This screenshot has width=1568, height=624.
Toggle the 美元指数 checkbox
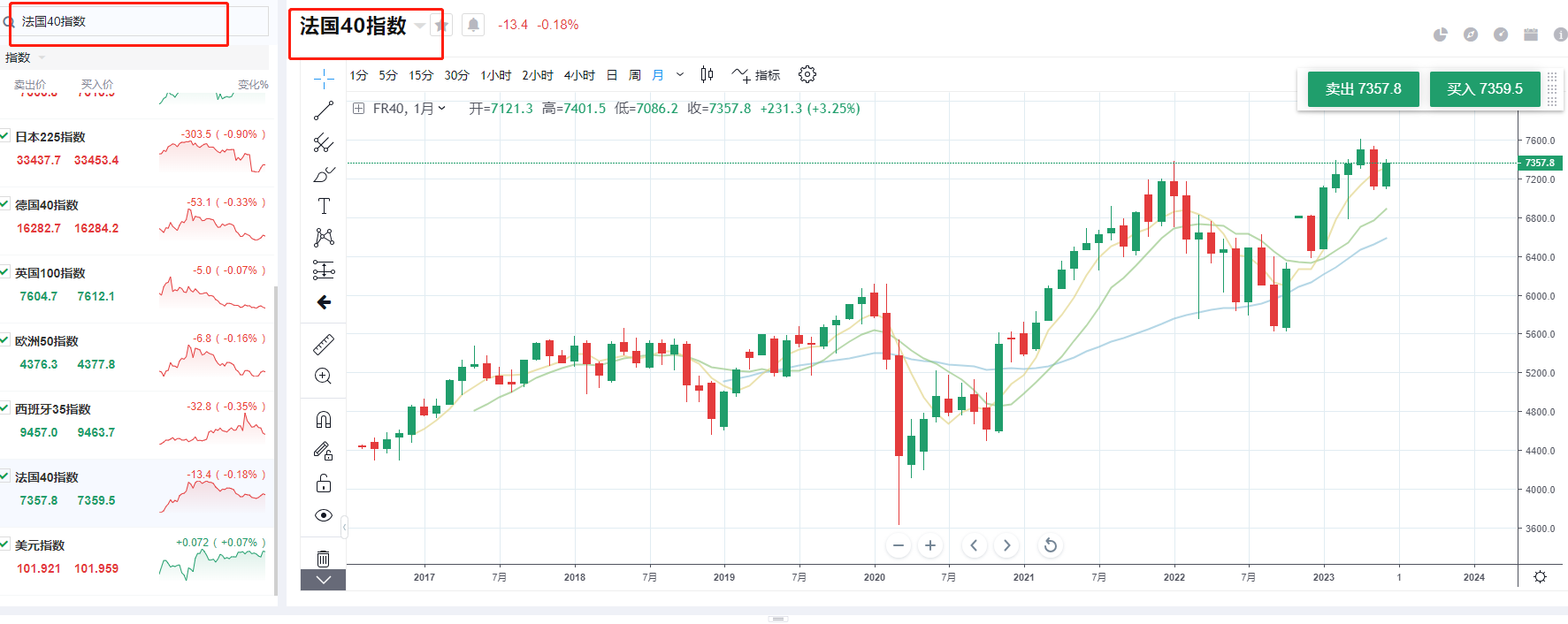(x=5, y=544)
